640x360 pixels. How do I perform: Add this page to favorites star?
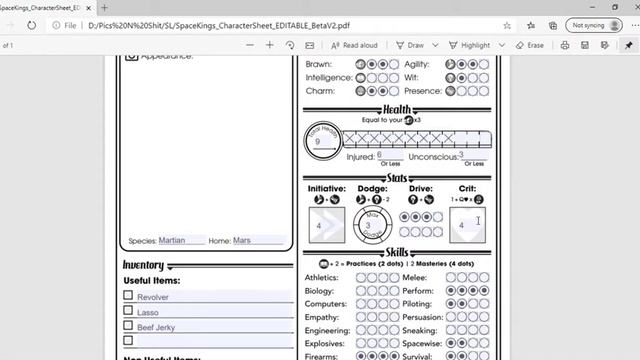tap(507, 26)
